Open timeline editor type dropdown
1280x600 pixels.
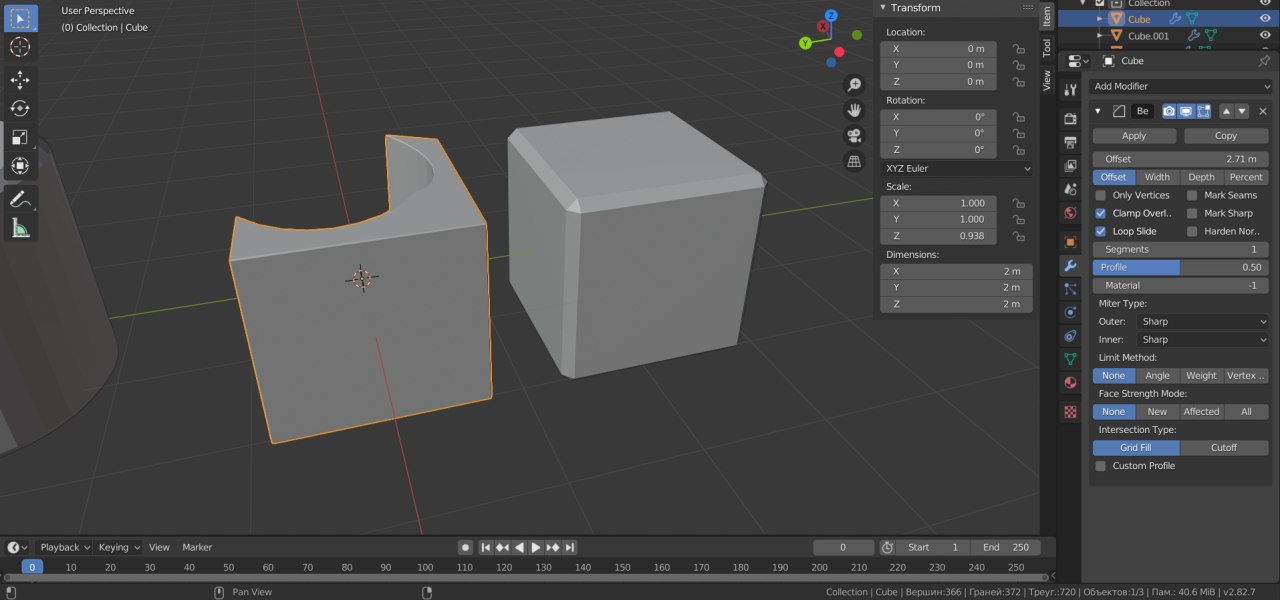(x=17, y=547)
